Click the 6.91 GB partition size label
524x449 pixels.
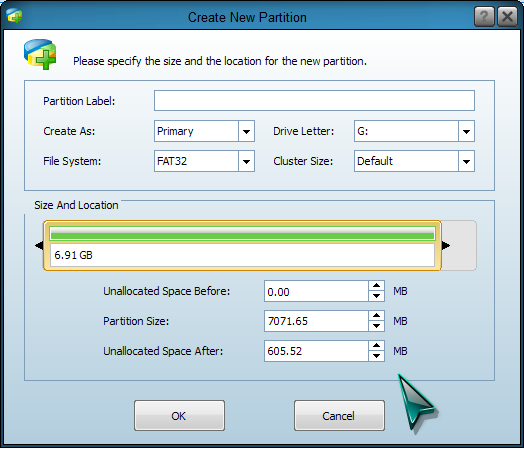tap(73, 255)
